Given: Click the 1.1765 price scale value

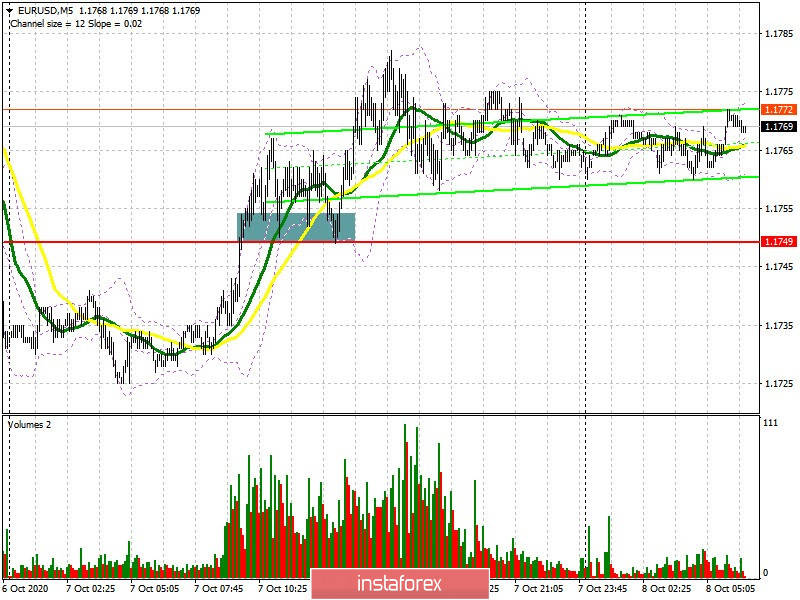Looking at the screenshot, I should coord(779,151).
